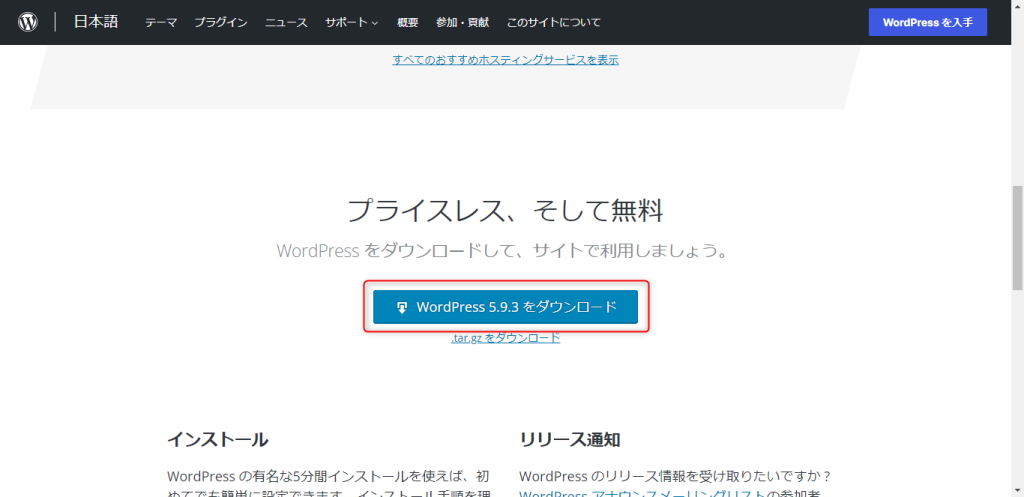The height and width of the screenshot is (497, 1024).
Task: Open the このサイトについて menu item
Action: click(x=554, y=23)
